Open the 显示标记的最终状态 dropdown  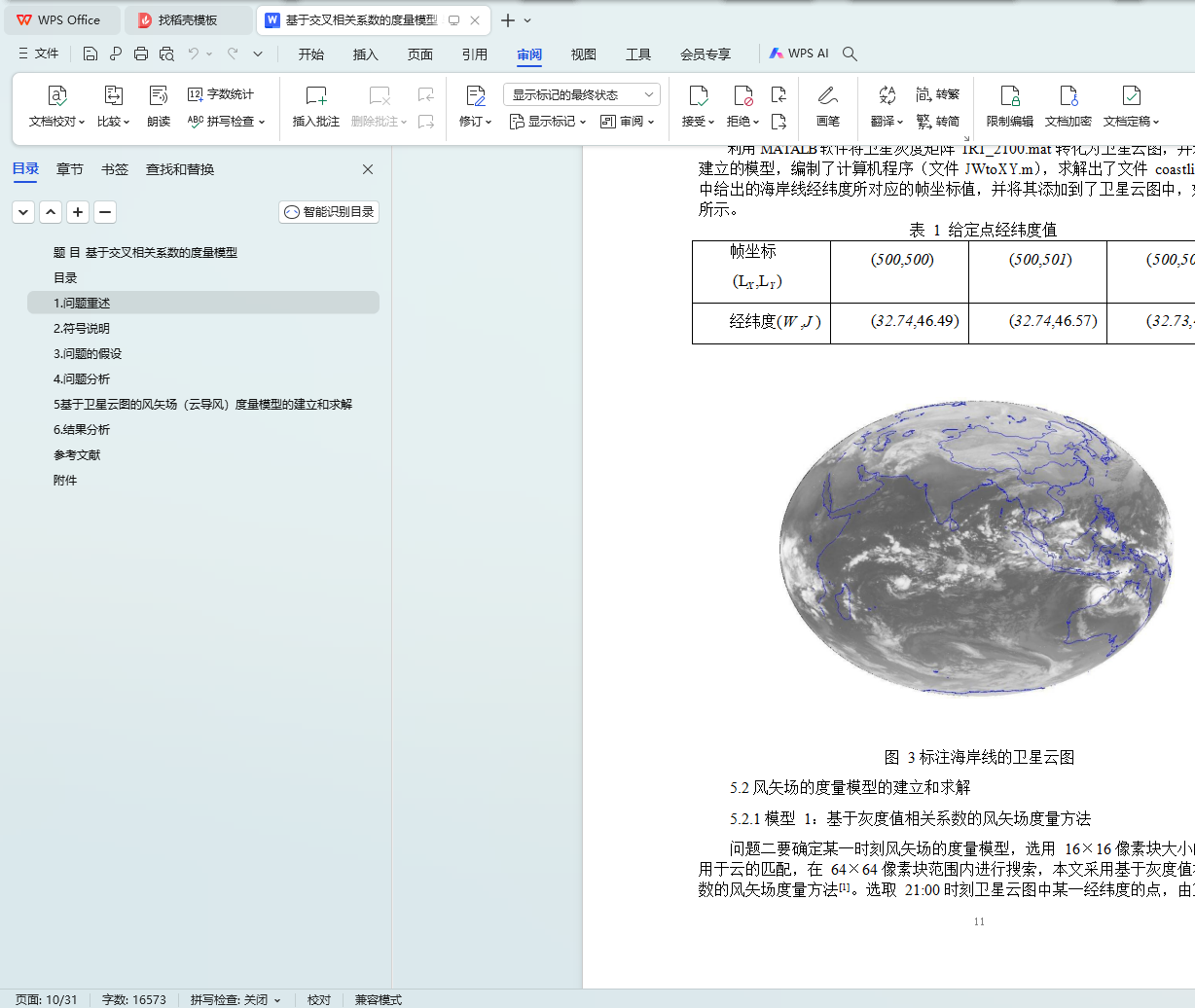[582, 94]
